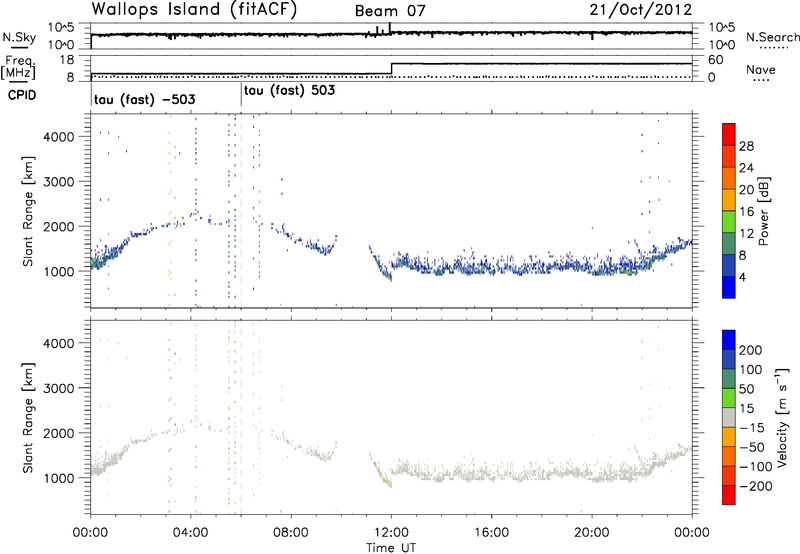Click the '16:00' time tick label
The width and height of the screenshot is (800, 554).
[x=491, y=533]
